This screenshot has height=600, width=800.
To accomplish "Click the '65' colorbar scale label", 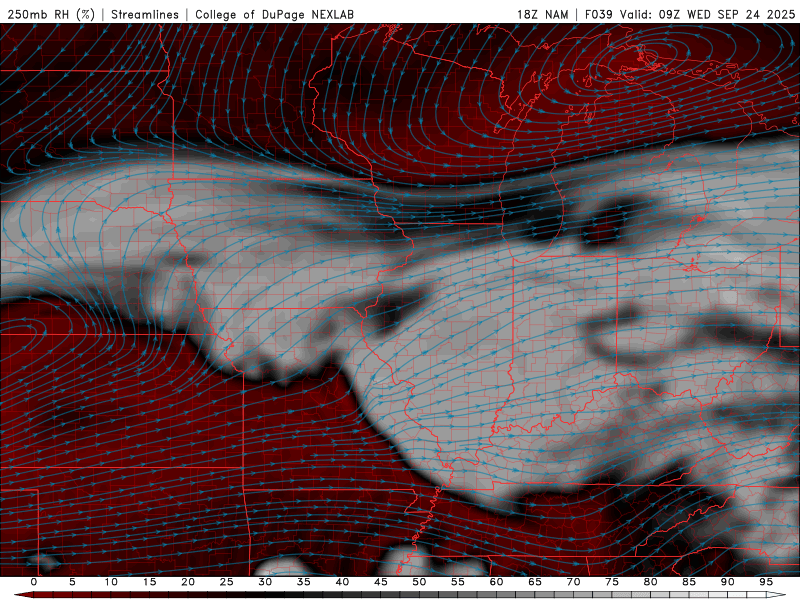I will (535, 582).
